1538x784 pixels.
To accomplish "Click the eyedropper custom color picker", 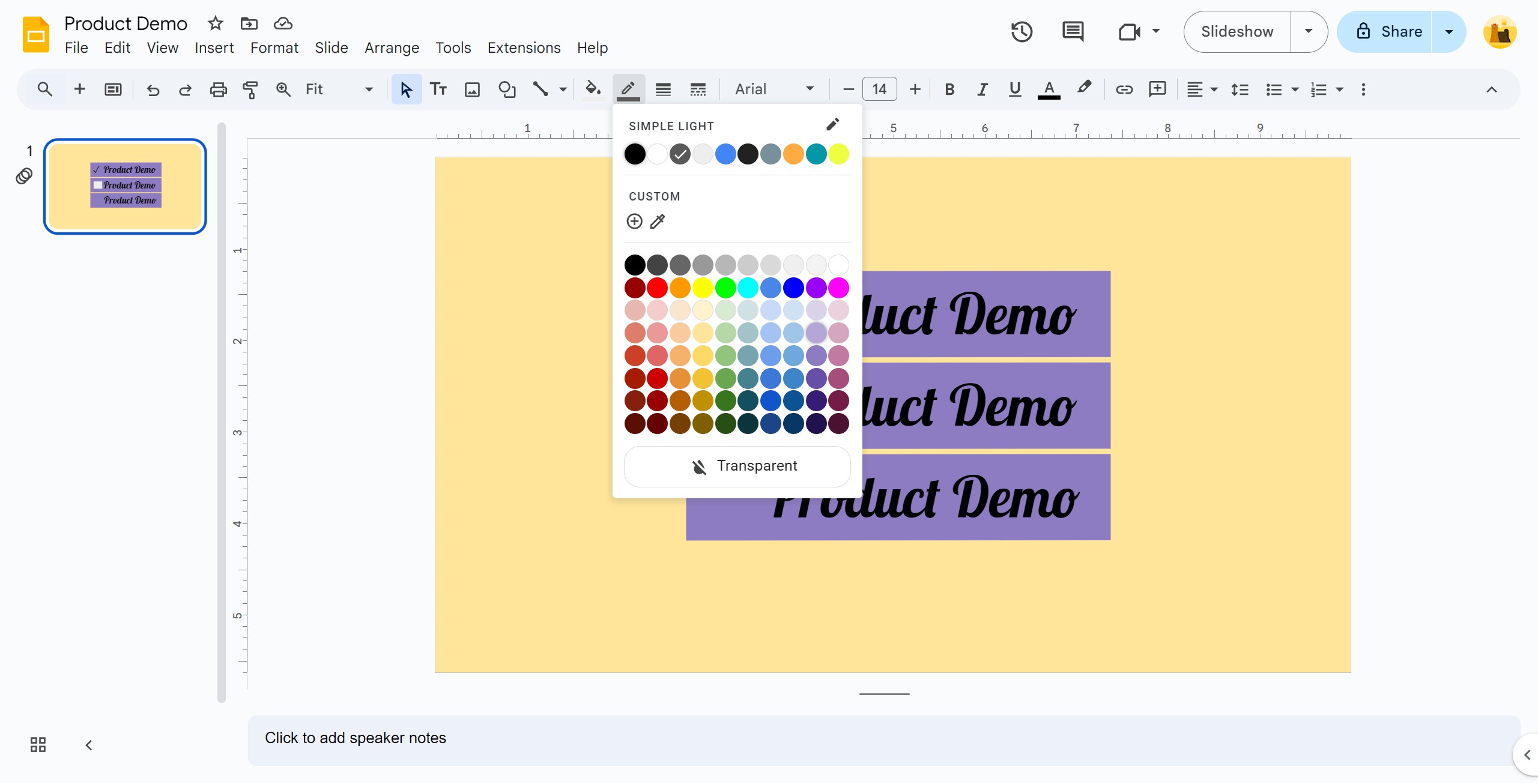I will (x=658, y=222).
